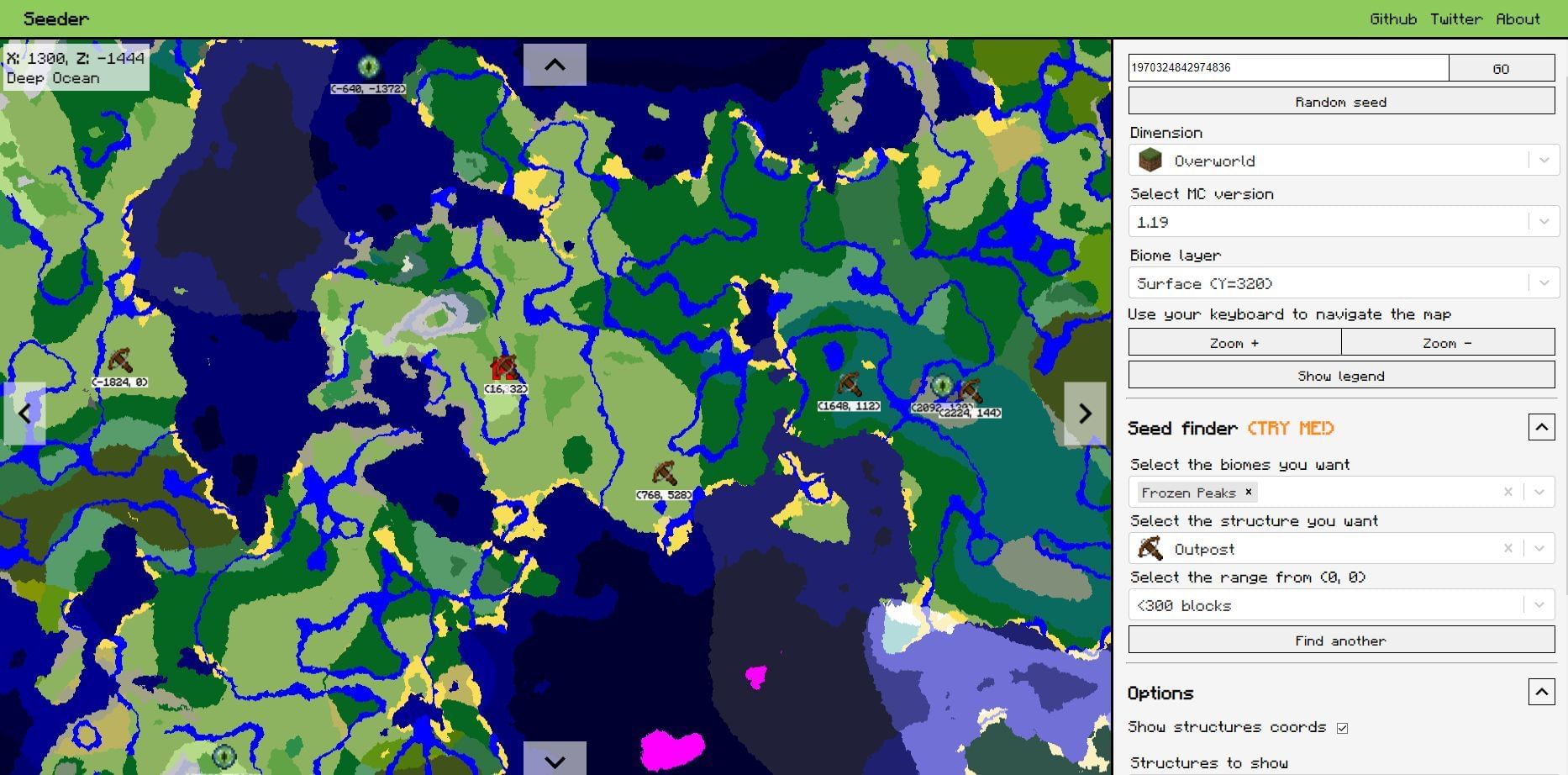The image size is (1568, 775).
Task: Uncheck Show structures coords
Action: 1342,727
